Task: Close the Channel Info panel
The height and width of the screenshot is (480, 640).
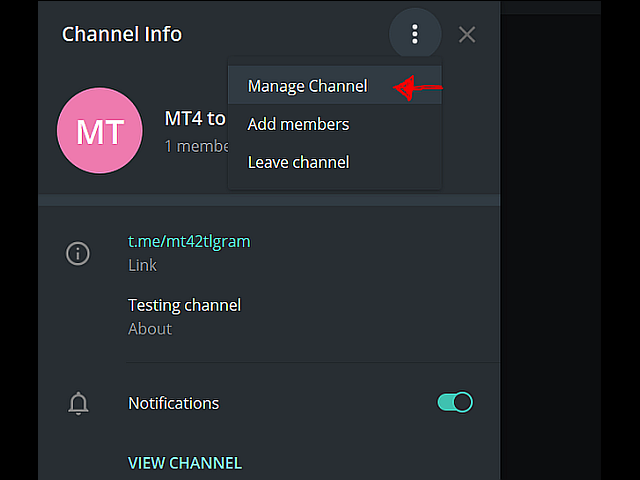Action: click(467, 35)
